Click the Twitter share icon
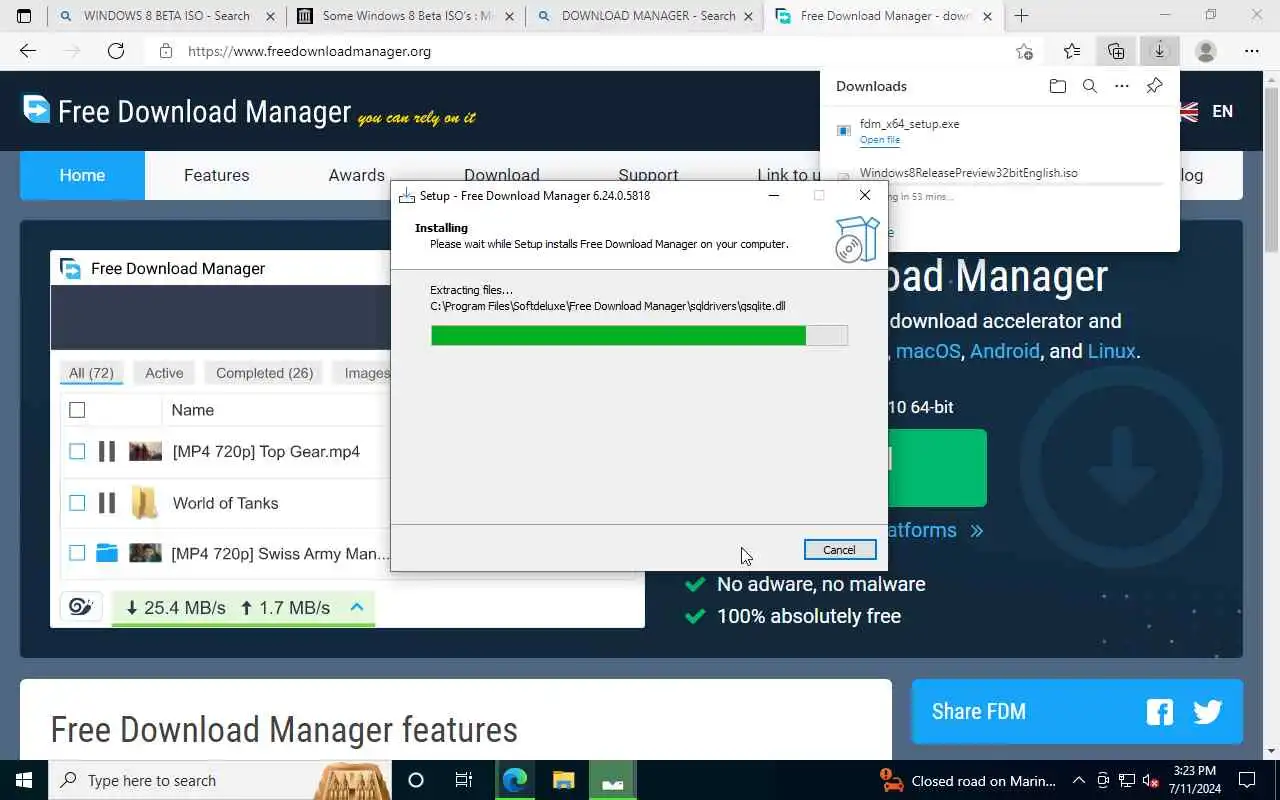The width and height of the screenshot is (1280, 800). (1208, 711)
